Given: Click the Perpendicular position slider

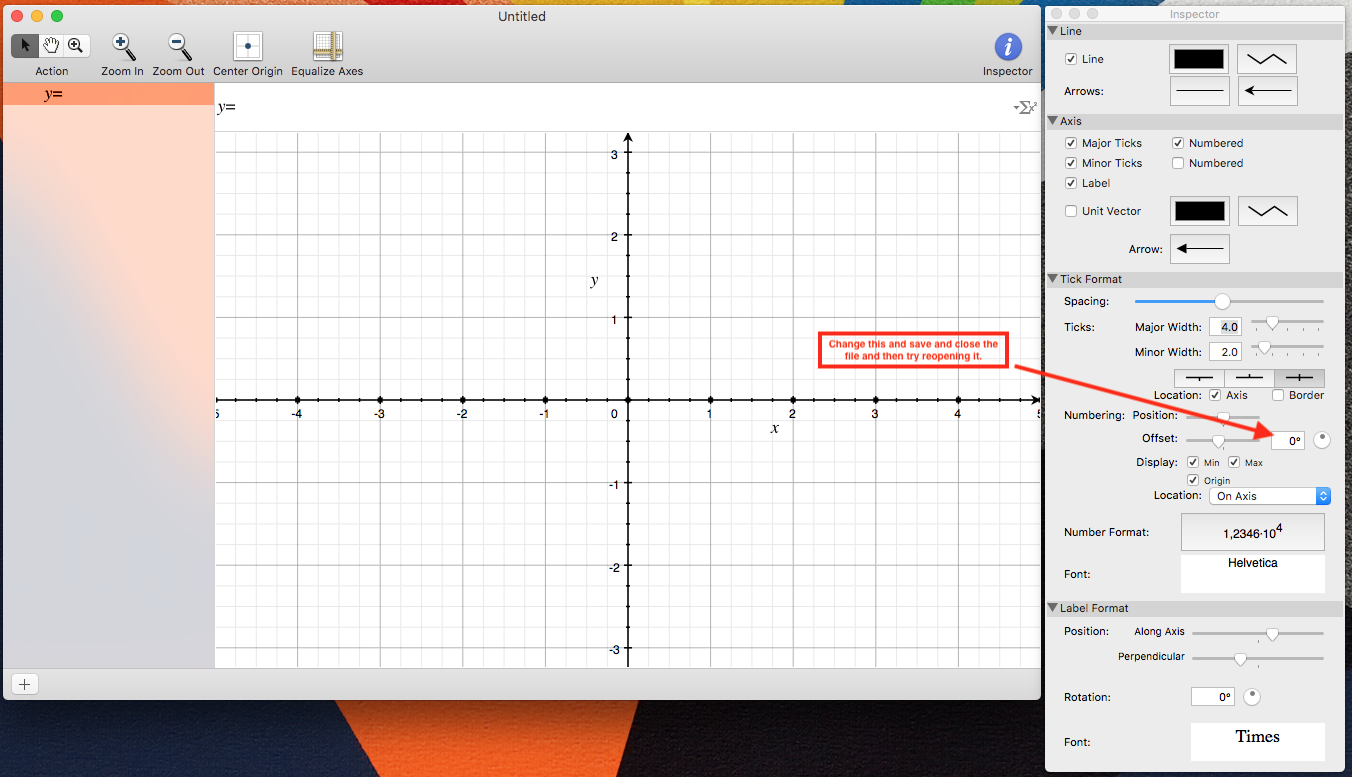Looking at the screenshot, I should [1258, 659].
